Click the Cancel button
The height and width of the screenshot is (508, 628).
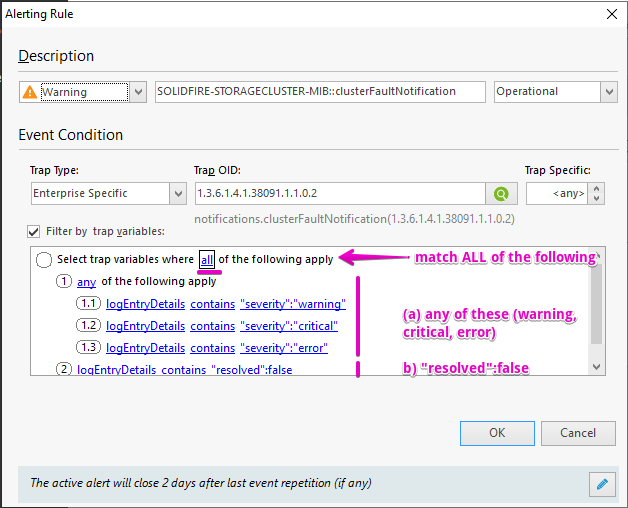tap(578, 433)
